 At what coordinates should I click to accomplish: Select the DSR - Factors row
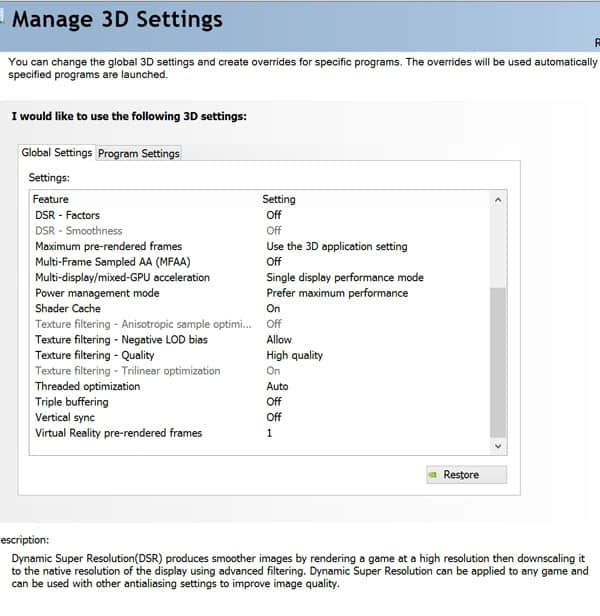click(260, 215)
